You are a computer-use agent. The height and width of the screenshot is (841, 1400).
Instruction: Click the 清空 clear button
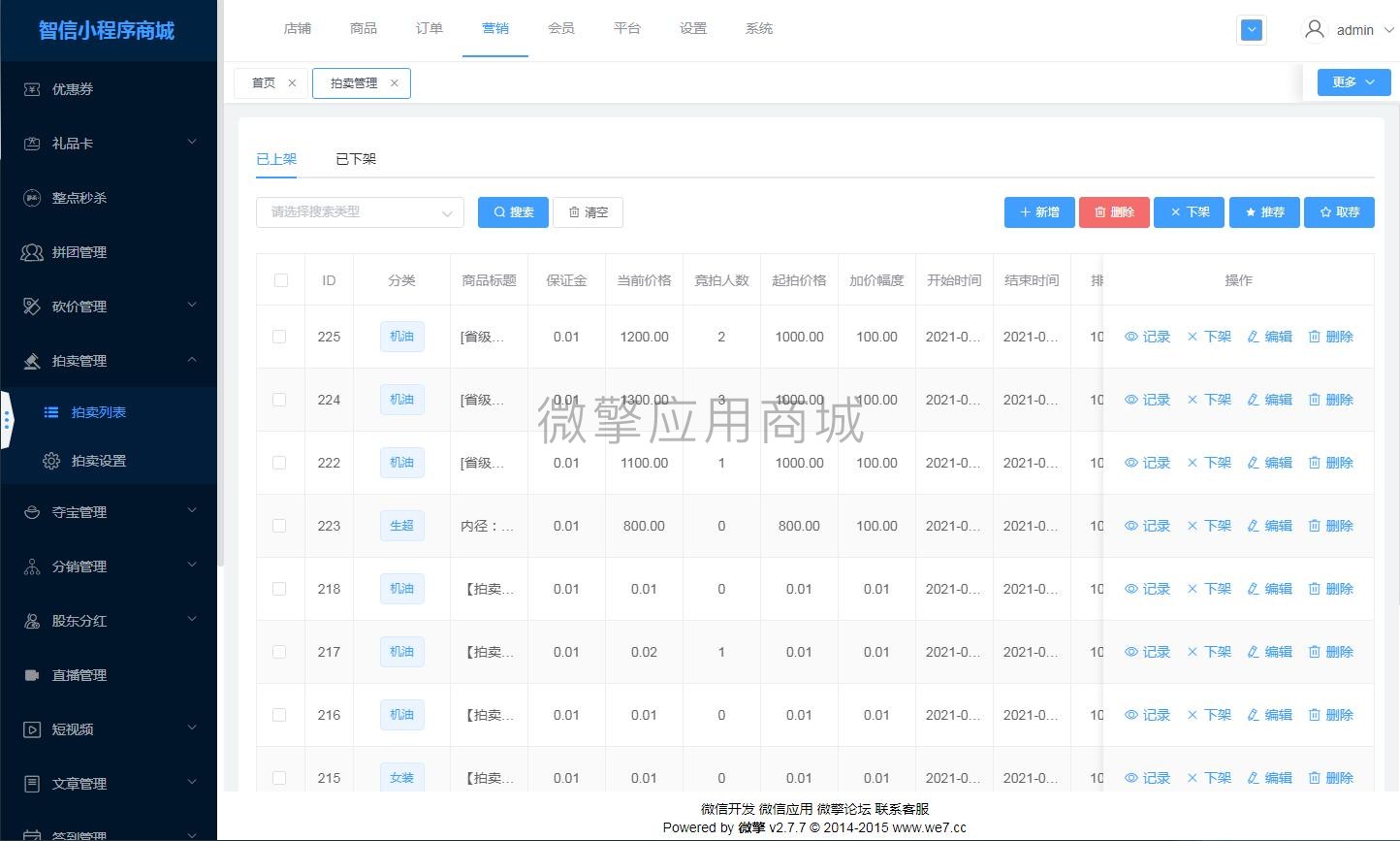click(588, 212)
